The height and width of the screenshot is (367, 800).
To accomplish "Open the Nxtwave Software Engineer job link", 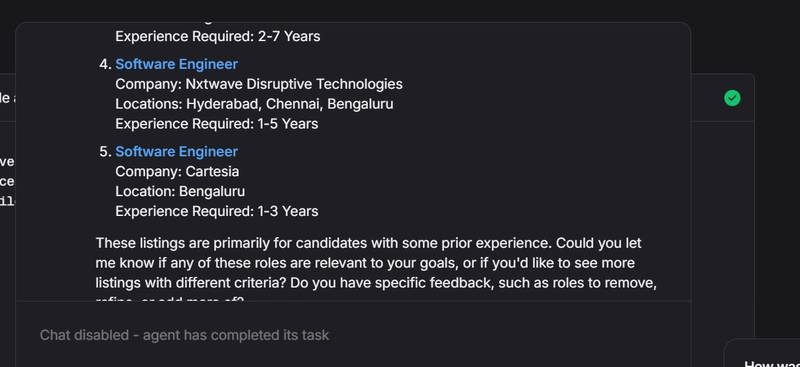I will tap(177, 64).
